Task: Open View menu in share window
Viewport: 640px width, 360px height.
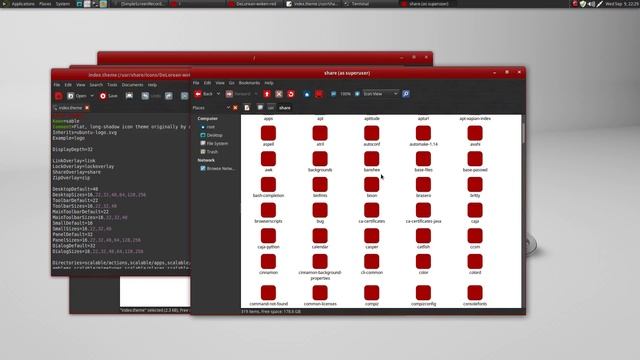Action: click(220, 83)
